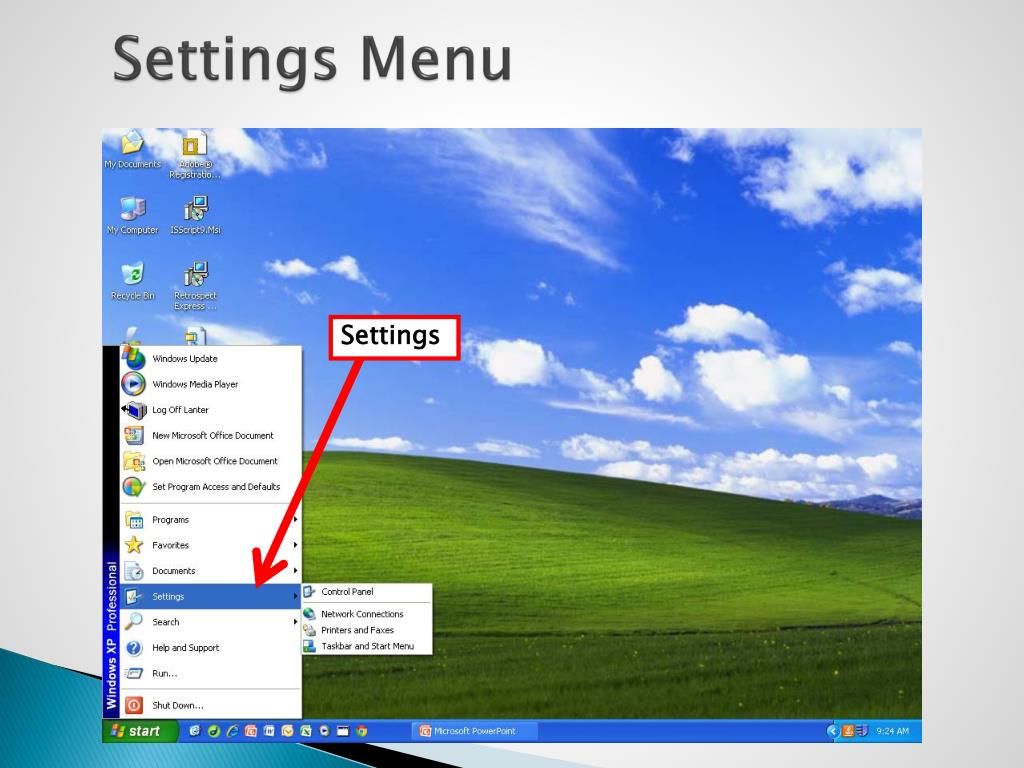Viewport: 1024px width, 768px height.
Task: Launch Outlook from quick launch bar
Action: click(287, 731)
